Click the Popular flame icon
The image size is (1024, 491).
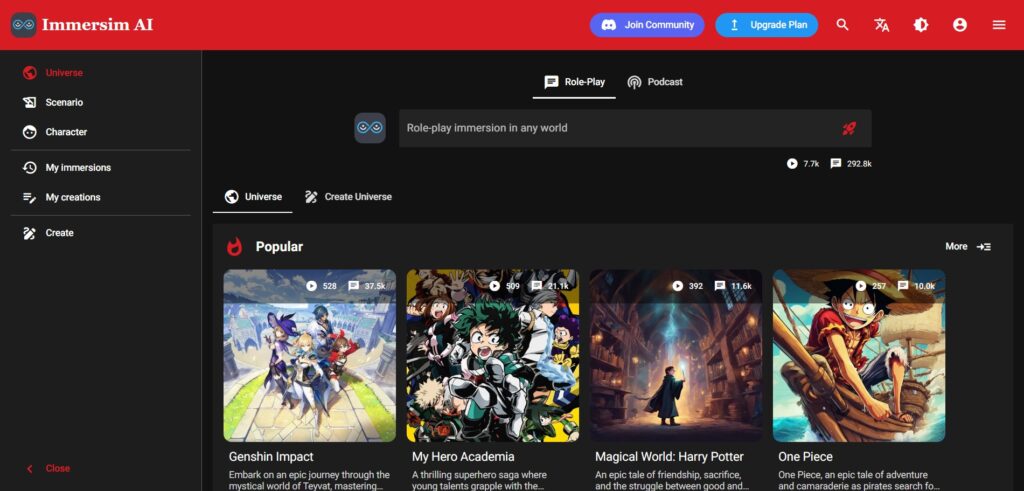pos(234,247)
